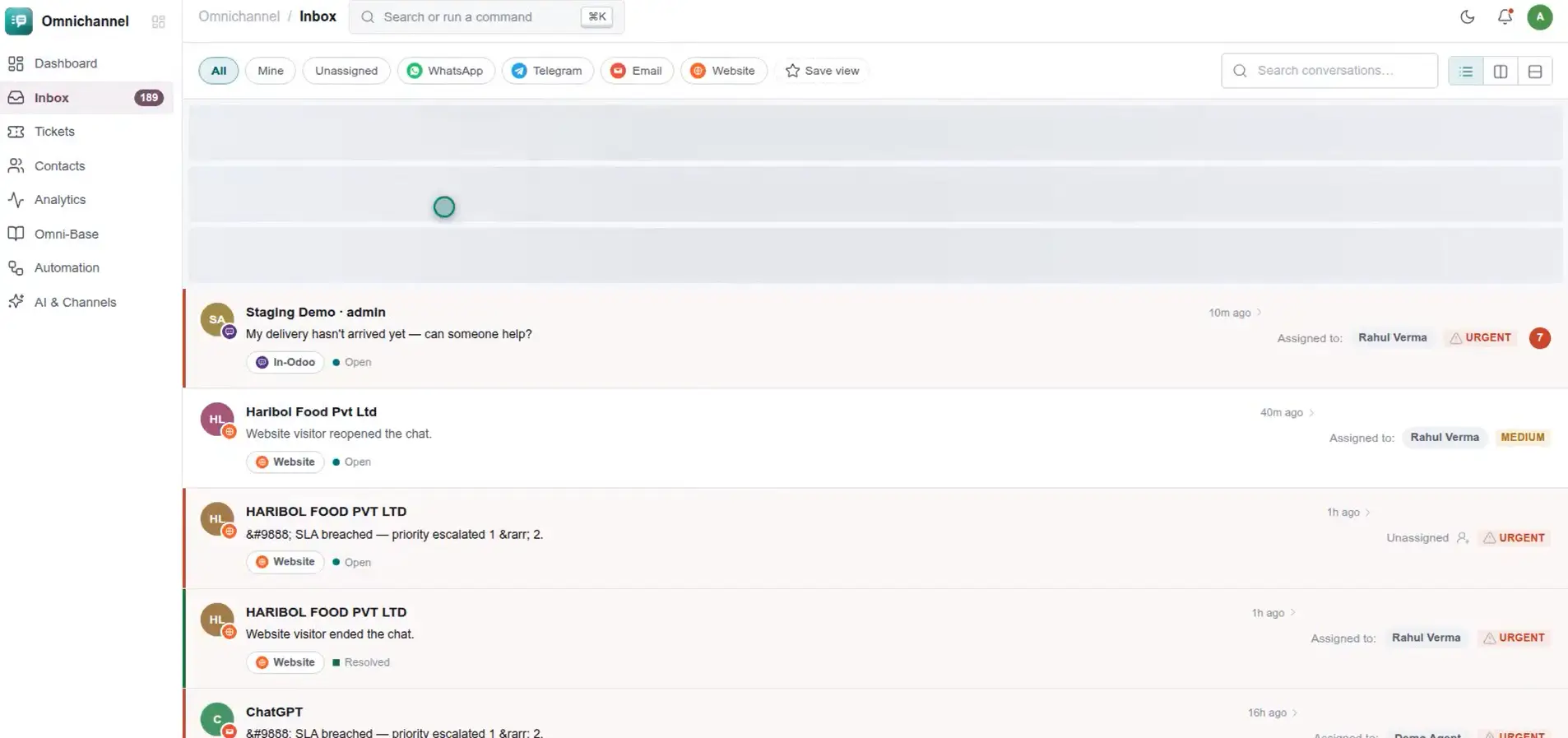Click URGENT badge on Staging Demo row
This screenshot has width=1568, height=738.
click(x=1481, y=338)
